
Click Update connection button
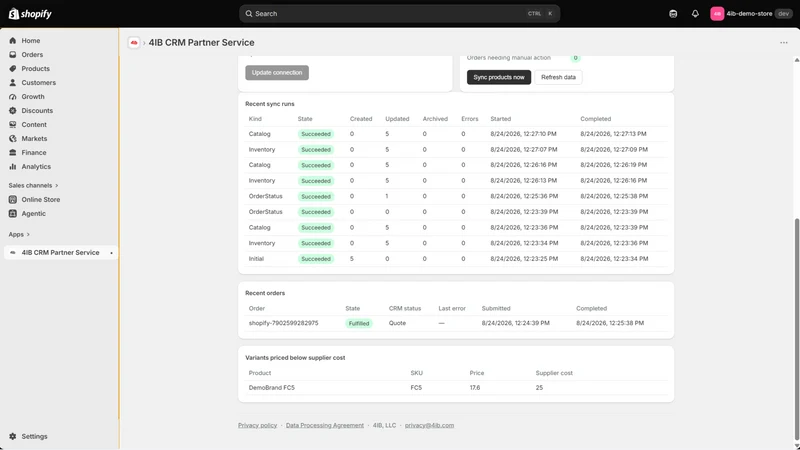point(277,72)
